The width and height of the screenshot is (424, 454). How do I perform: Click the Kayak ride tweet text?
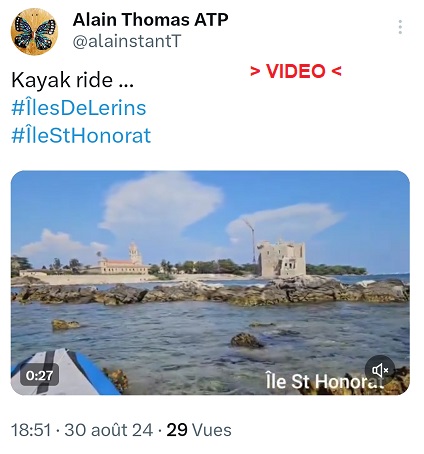pos(73,80)
